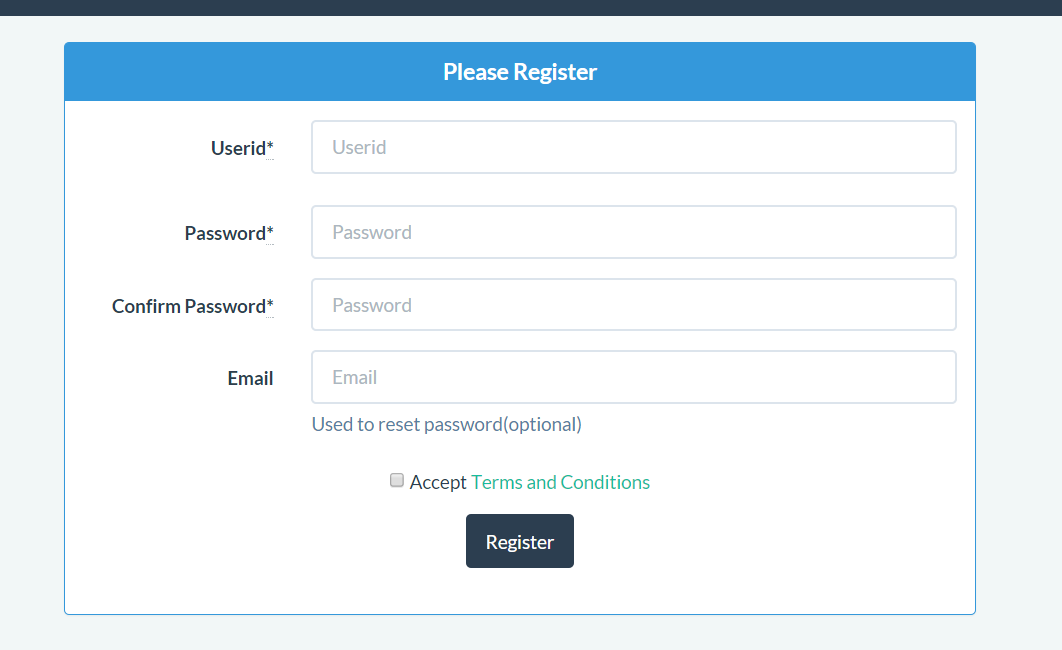Screen dimensions: 1062x650
Task: Click the Userid input field
Action: (633, 147)
